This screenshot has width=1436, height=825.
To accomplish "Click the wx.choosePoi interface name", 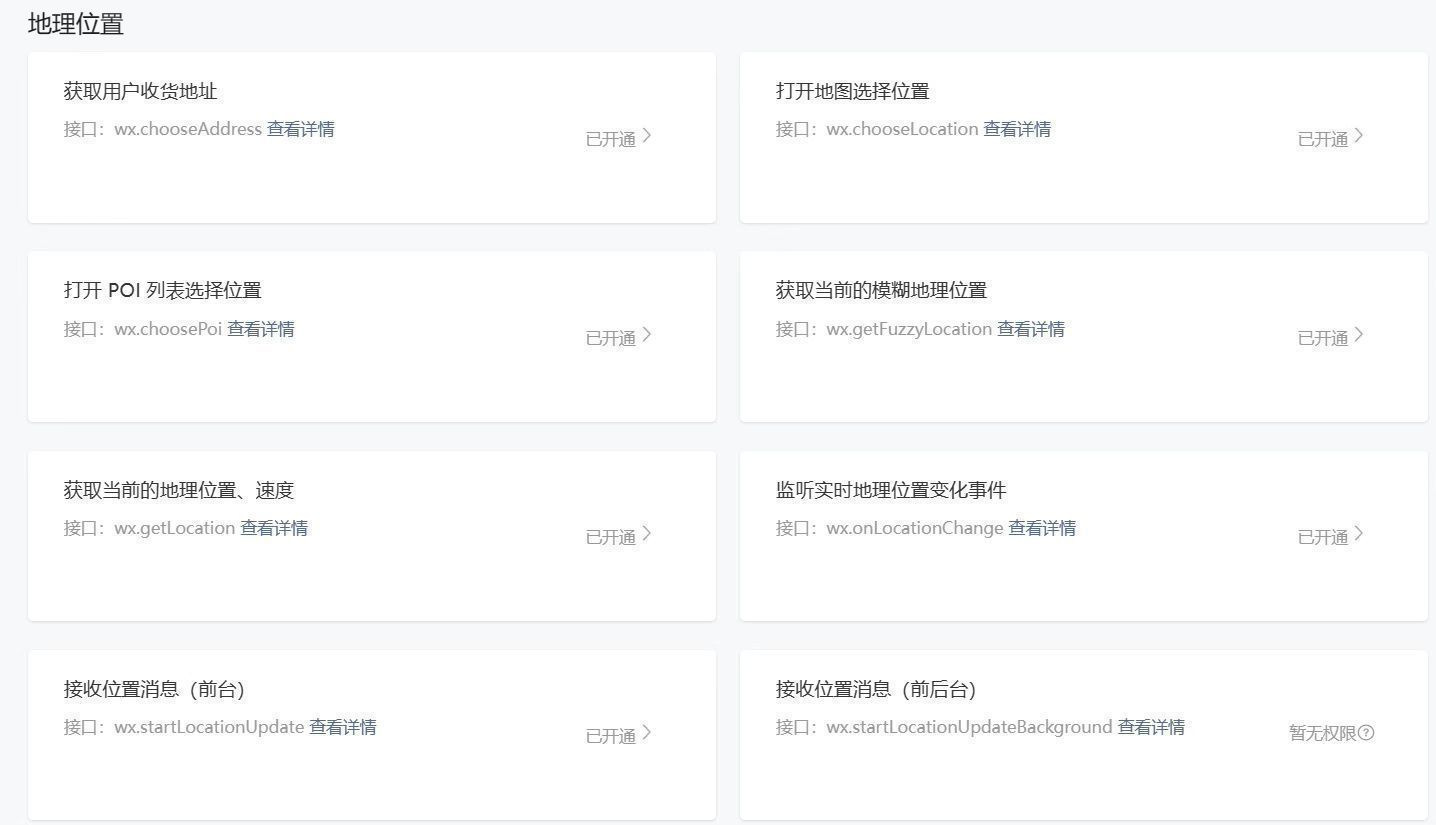I will [168, 329].
